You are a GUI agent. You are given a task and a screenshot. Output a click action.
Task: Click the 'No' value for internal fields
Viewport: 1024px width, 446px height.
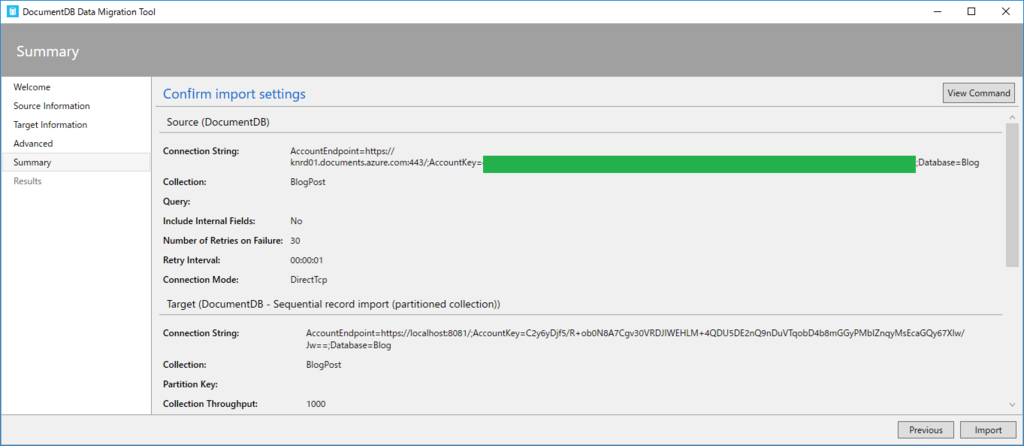(x=296, y=221)
